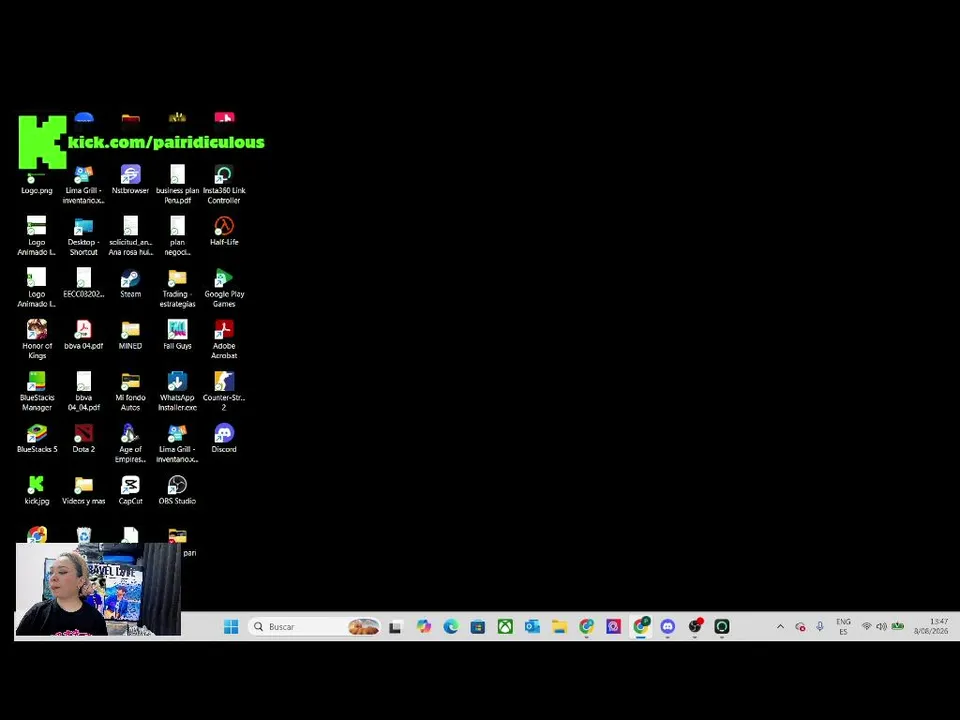Open kick.jpg image on the desktop

tap(37, 490)
